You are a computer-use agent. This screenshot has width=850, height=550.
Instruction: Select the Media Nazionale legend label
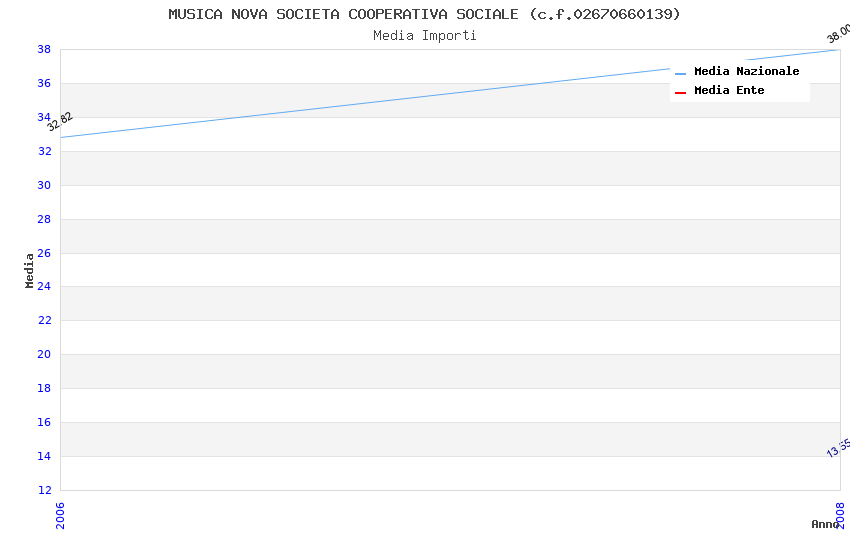pyautogui.click(x=746, y=72)
